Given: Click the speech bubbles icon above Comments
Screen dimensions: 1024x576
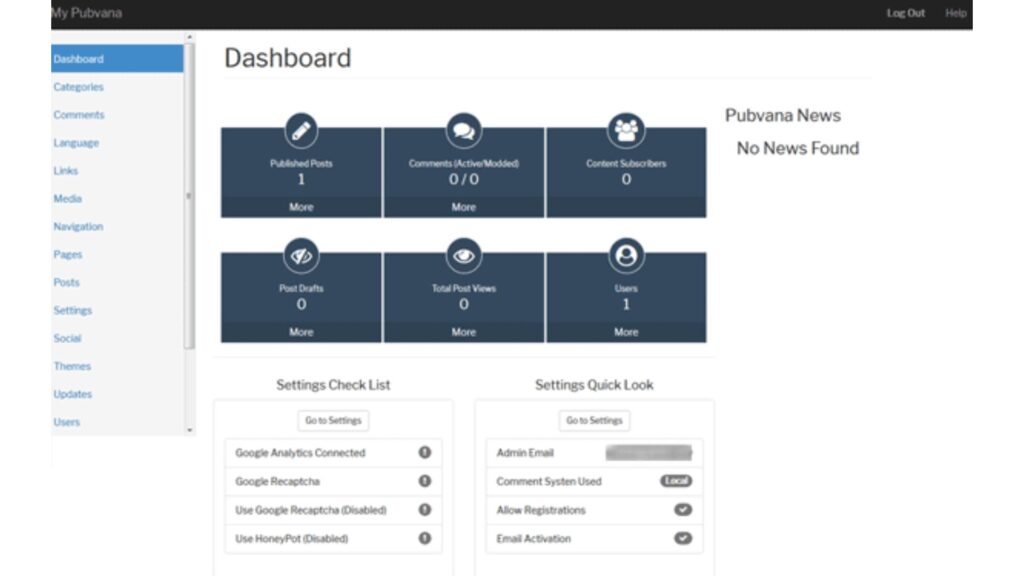Looking at the screenshot, I should [x=464, y=131].
